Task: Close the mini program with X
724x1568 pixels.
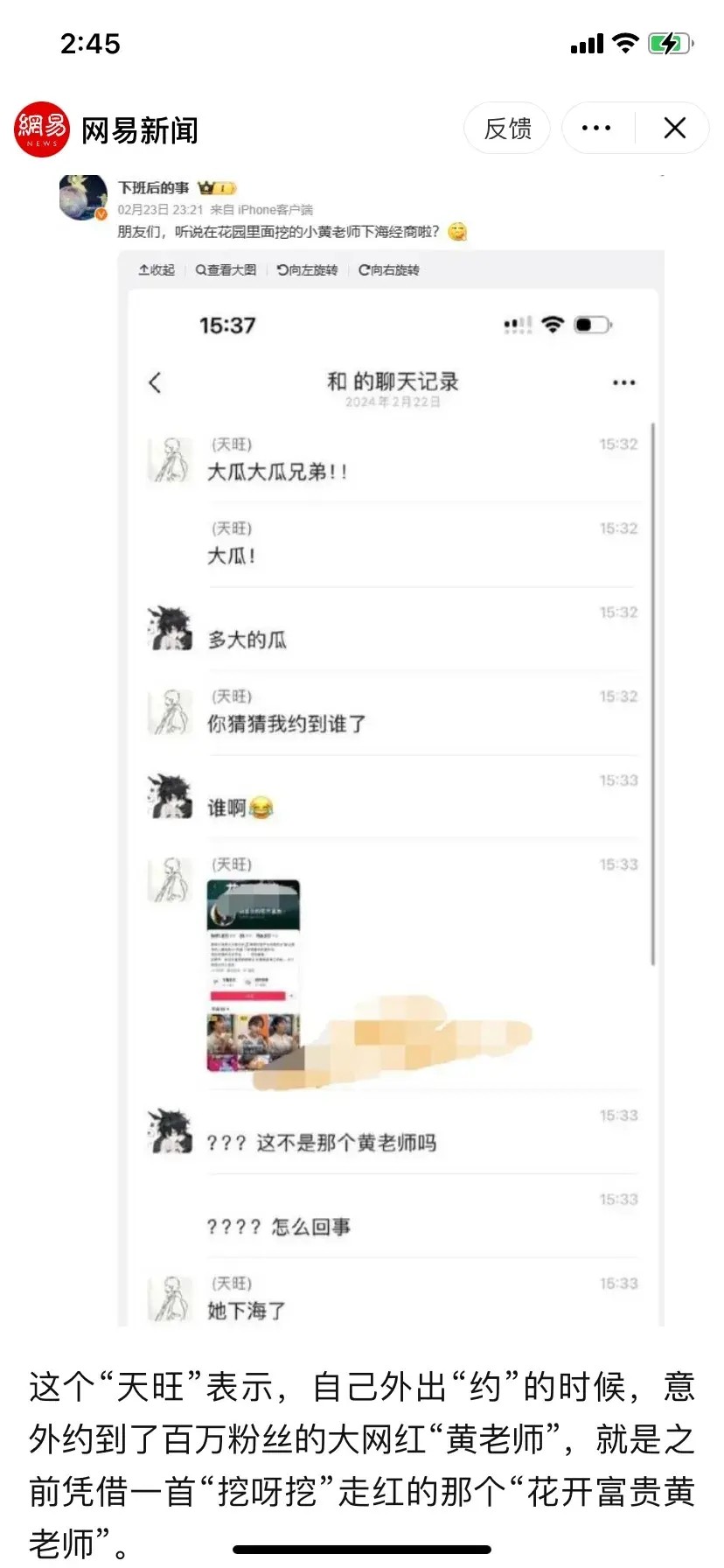Action: point(674,129)
